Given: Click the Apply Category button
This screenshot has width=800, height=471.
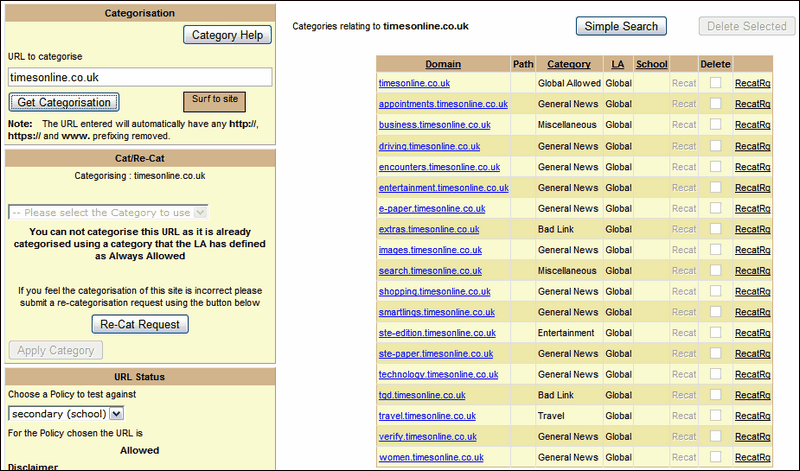Looking at the screenshot, I should pos(56,350).
